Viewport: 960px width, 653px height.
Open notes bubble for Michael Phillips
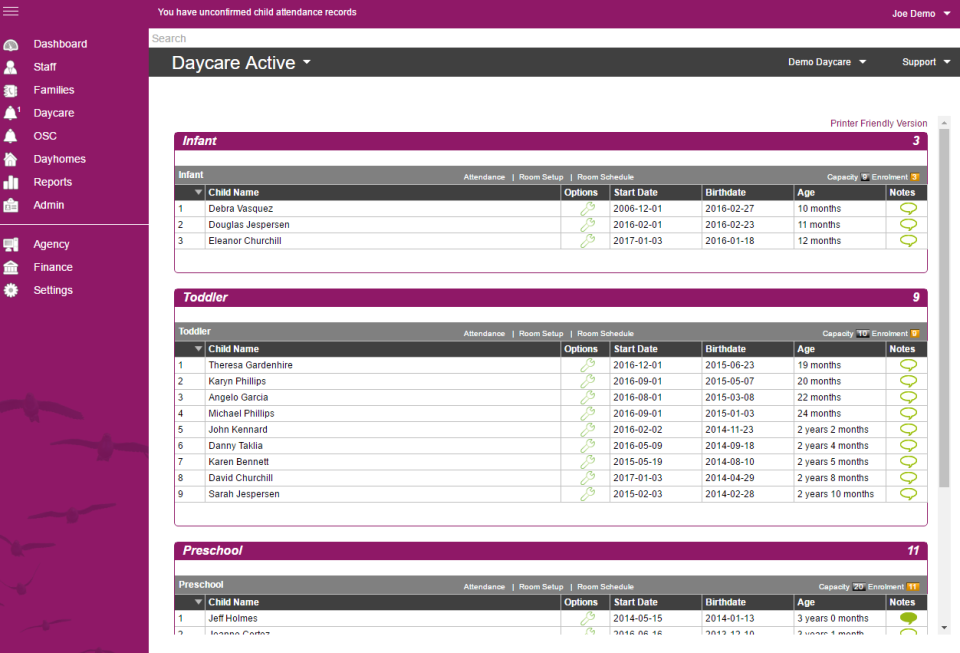908,414
